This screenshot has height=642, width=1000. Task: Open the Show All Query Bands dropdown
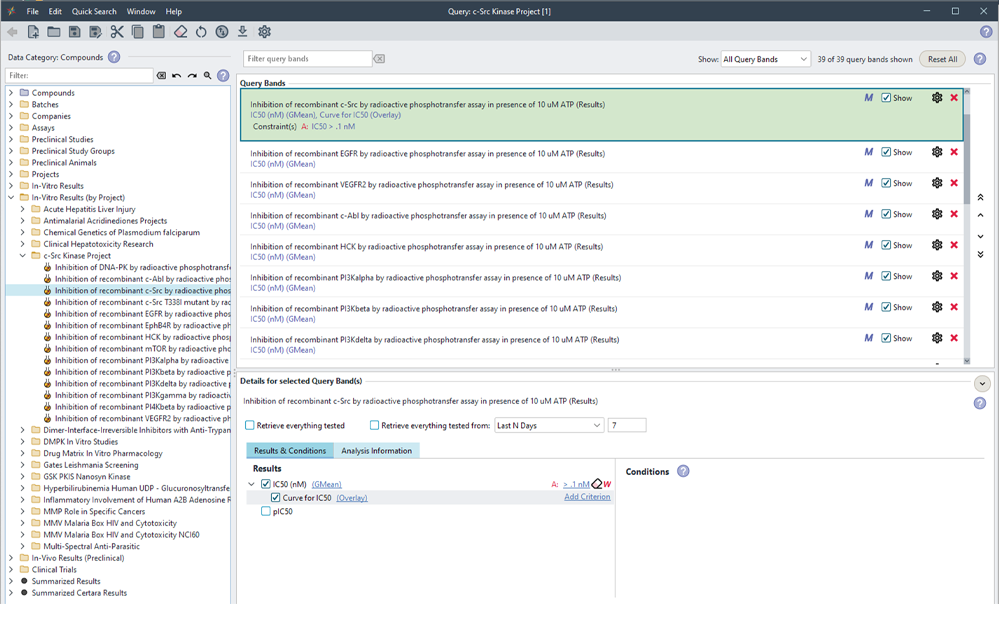(x=765, y=59)
